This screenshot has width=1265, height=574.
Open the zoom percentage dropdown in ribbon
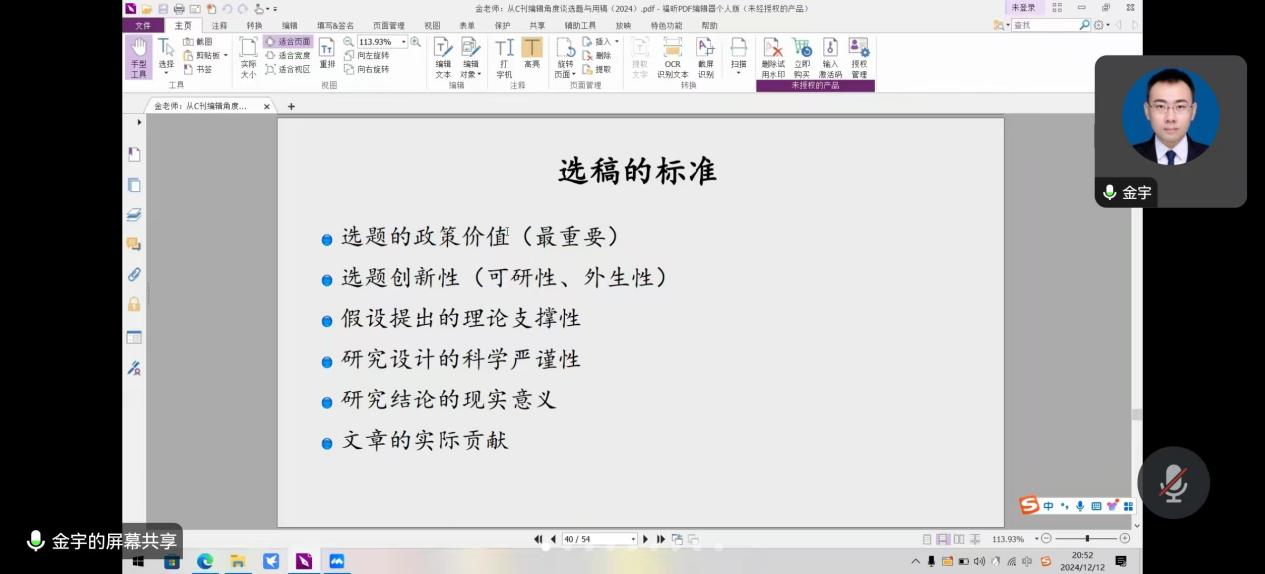(404, 42)
